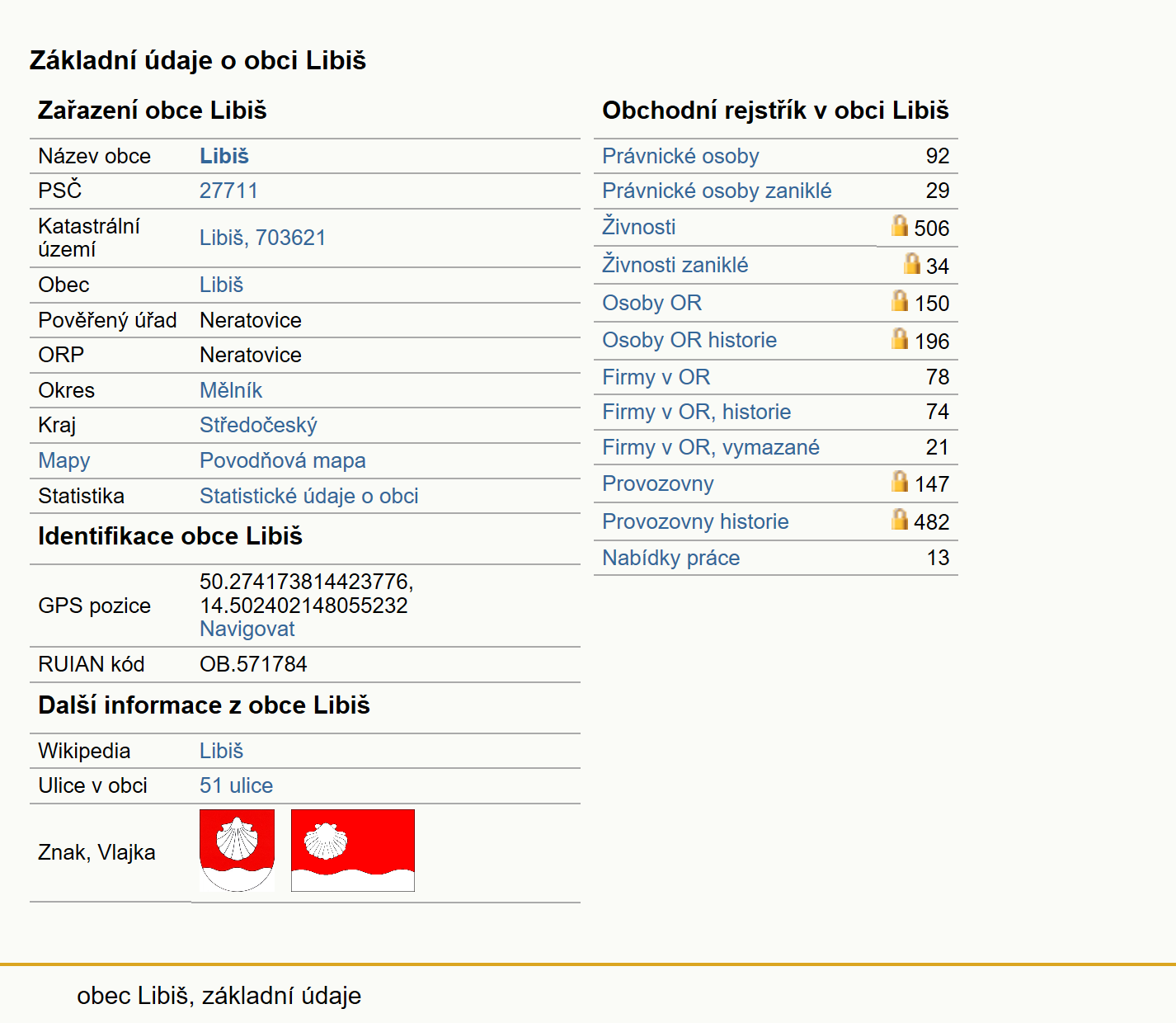Open postal code 27711 link
The width and height of the screenshot is (1176, 1023).
(x=228, y=191)
